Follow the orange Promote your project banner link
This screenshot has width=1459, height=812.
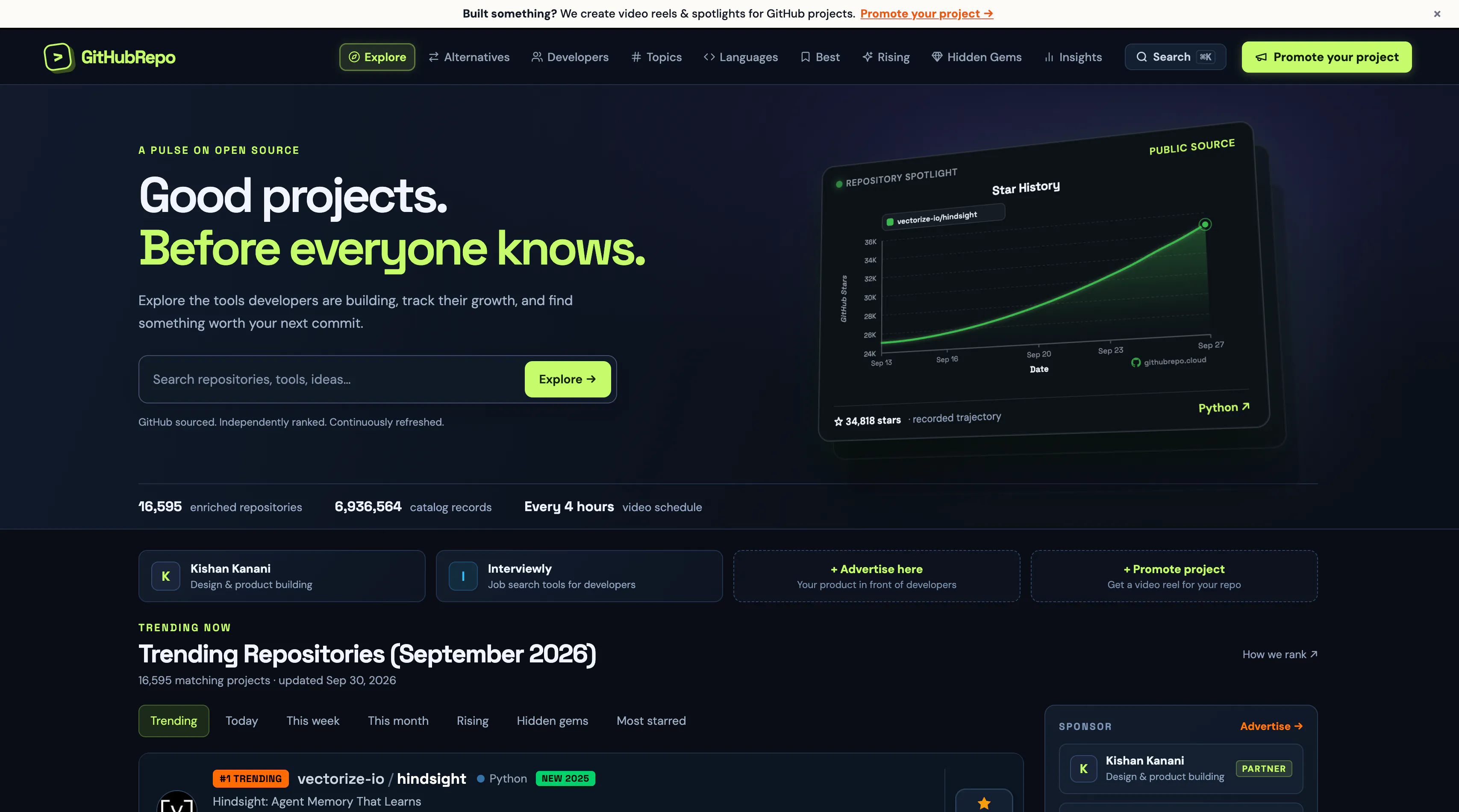coord(927,14)
